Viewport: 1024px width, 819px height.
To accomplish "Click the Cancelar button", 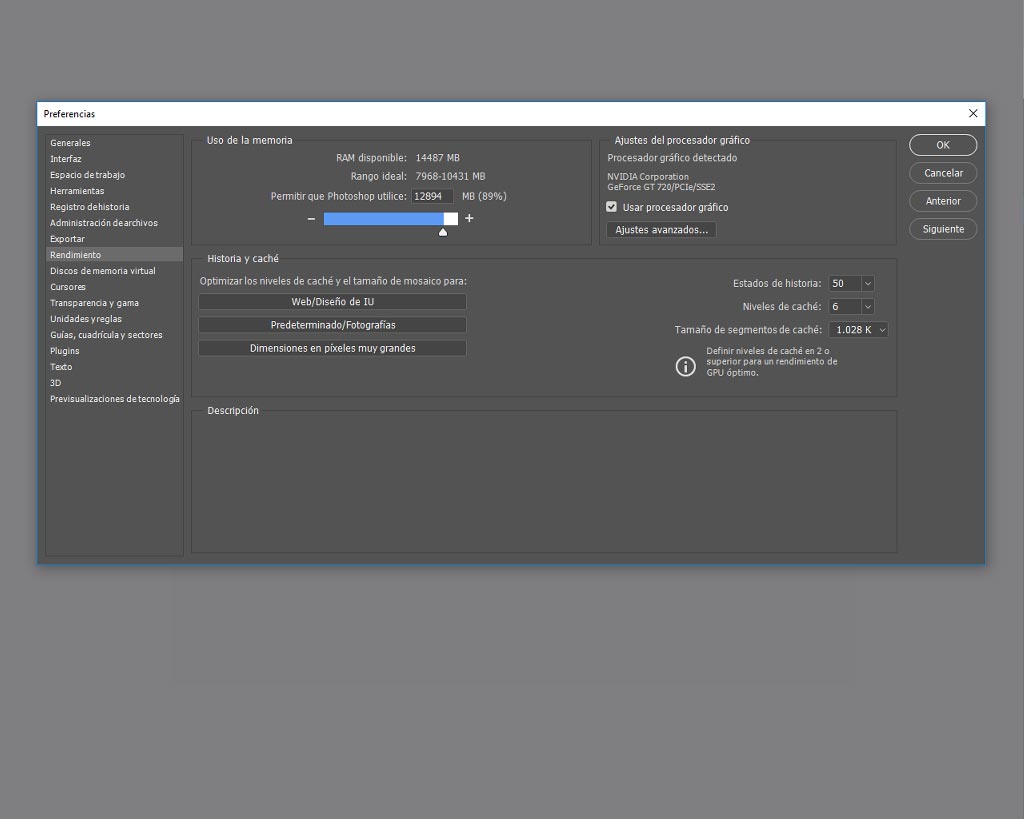I will pyautogui.click(x=943, y=173).
